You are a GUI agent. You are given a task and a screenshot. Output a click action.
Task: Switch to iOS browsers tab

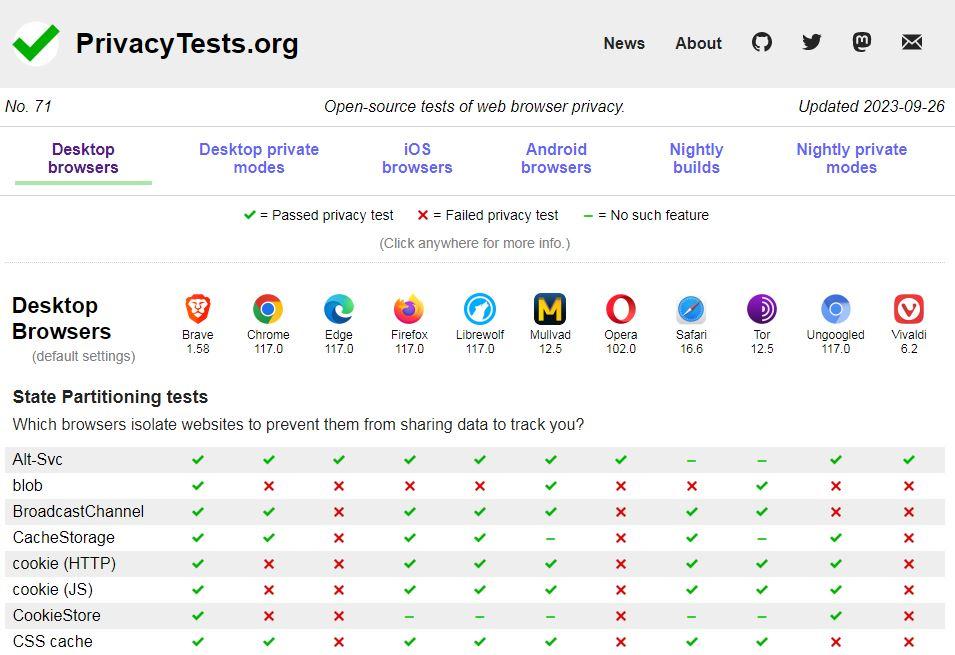(x=417, y=158)
